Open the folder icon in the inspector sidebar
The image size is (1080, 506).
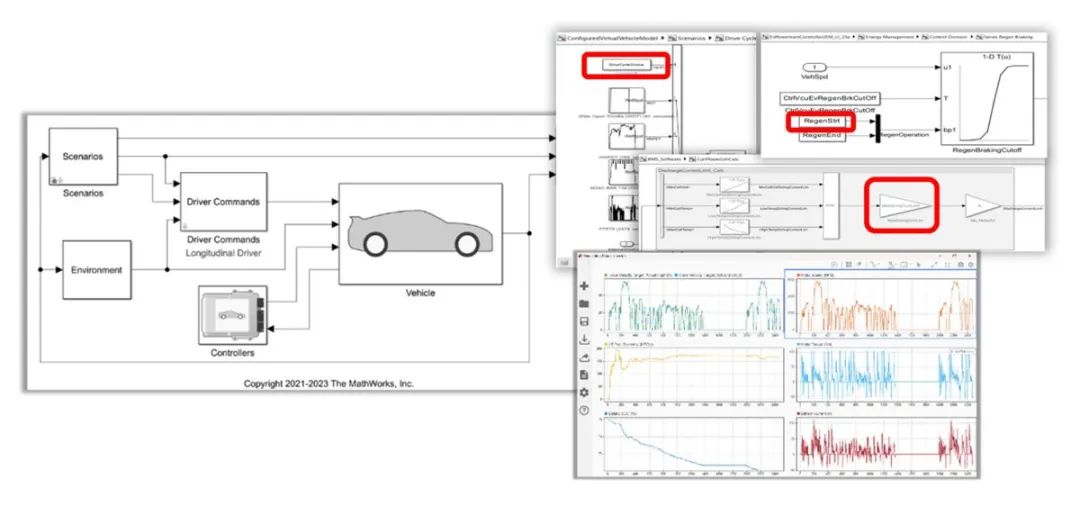click(x=584, y=304)
